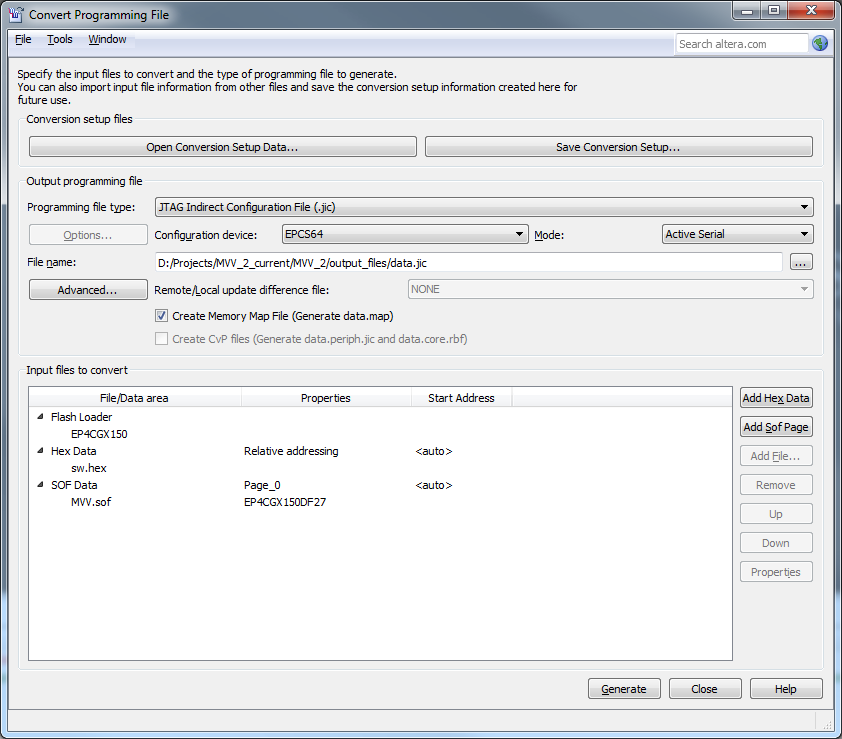Viewport: 842px width, 739px height.
Task: Select the SOF Data row label
Action: coord(74,485)
